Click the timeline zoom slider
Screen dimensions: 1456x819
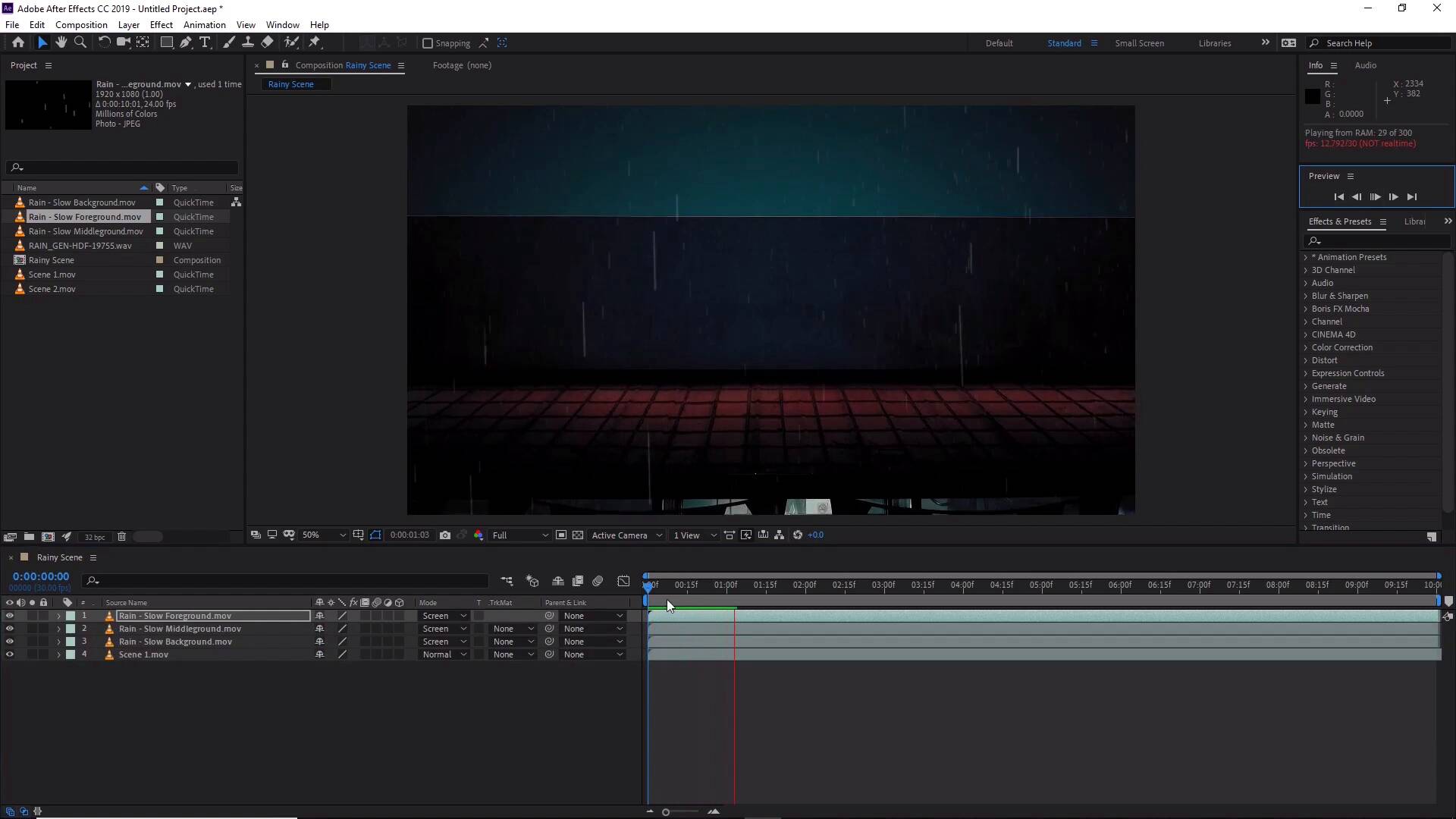666,812
